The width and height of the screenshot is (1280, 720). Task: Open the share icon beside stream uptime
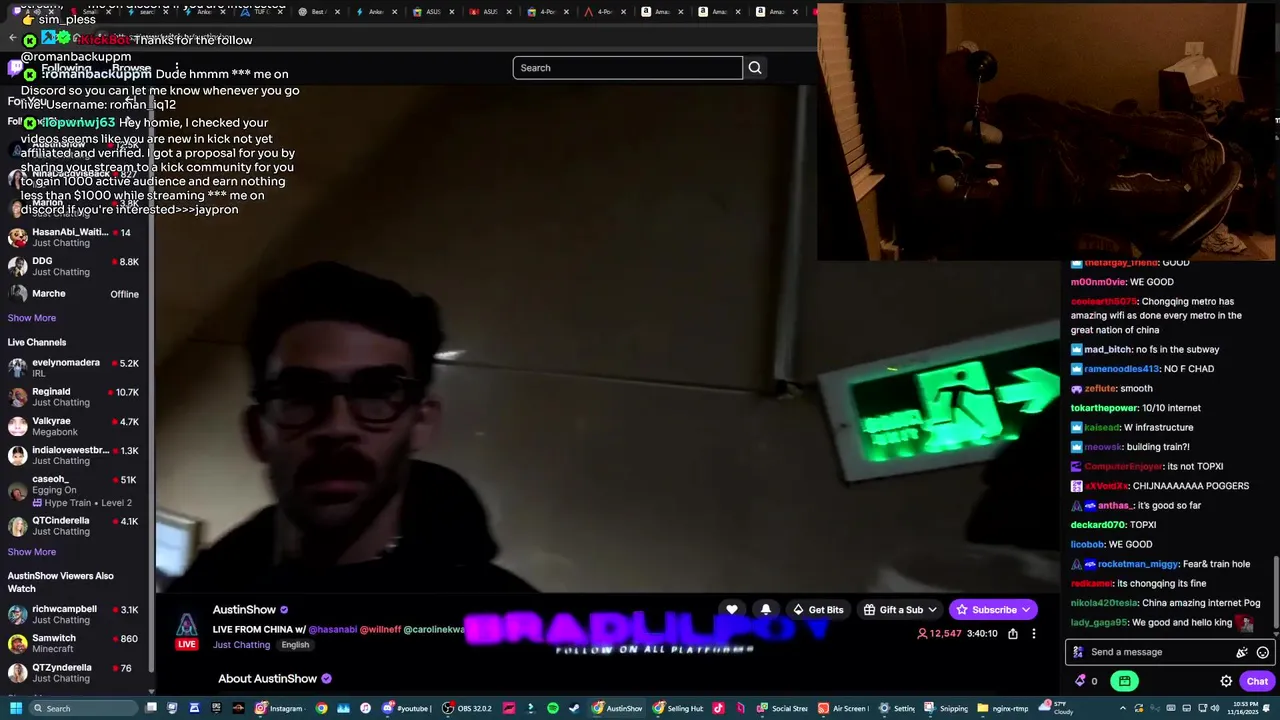[x=1013, y=633]
